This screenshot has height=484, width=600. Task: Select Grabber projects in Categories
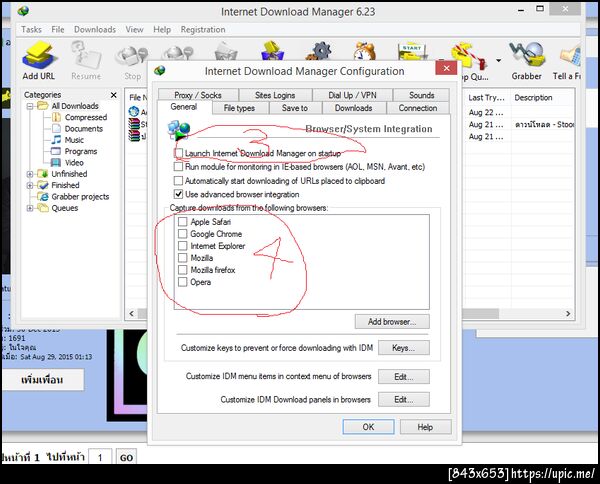tap(80, 197)
